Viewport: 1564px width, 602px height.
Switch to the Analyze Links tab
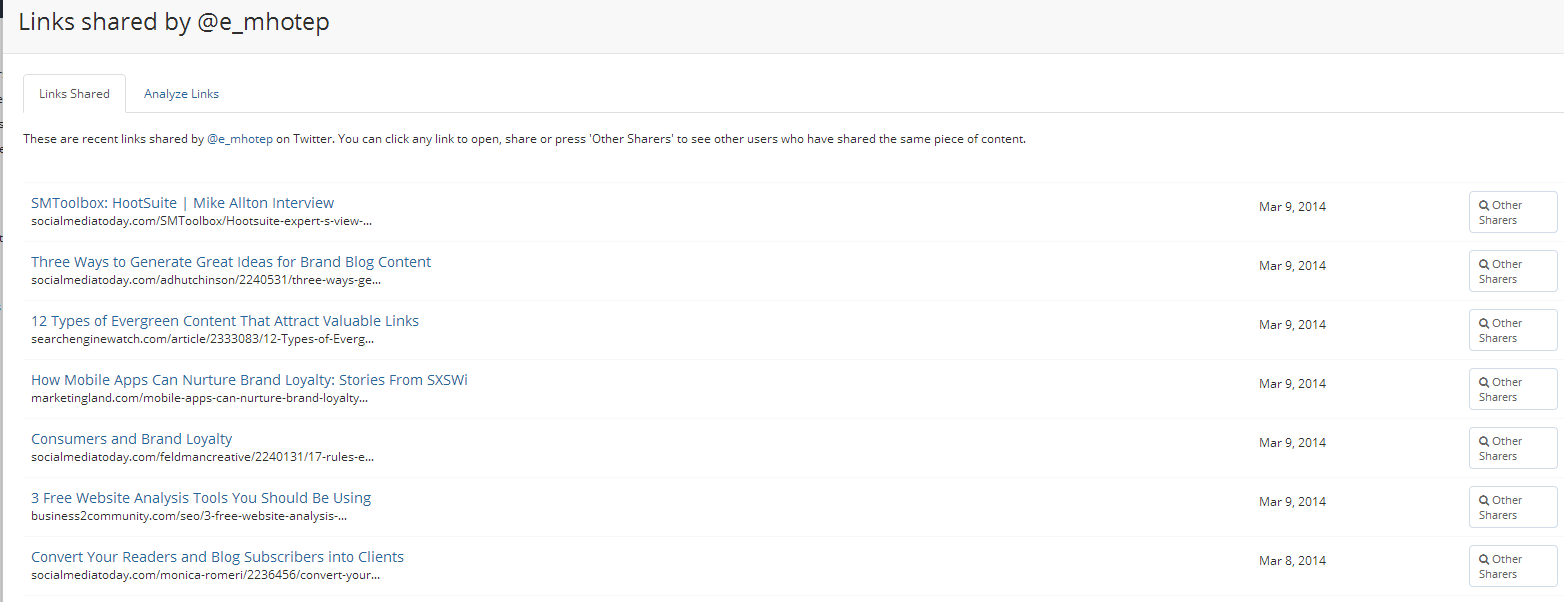181,94
